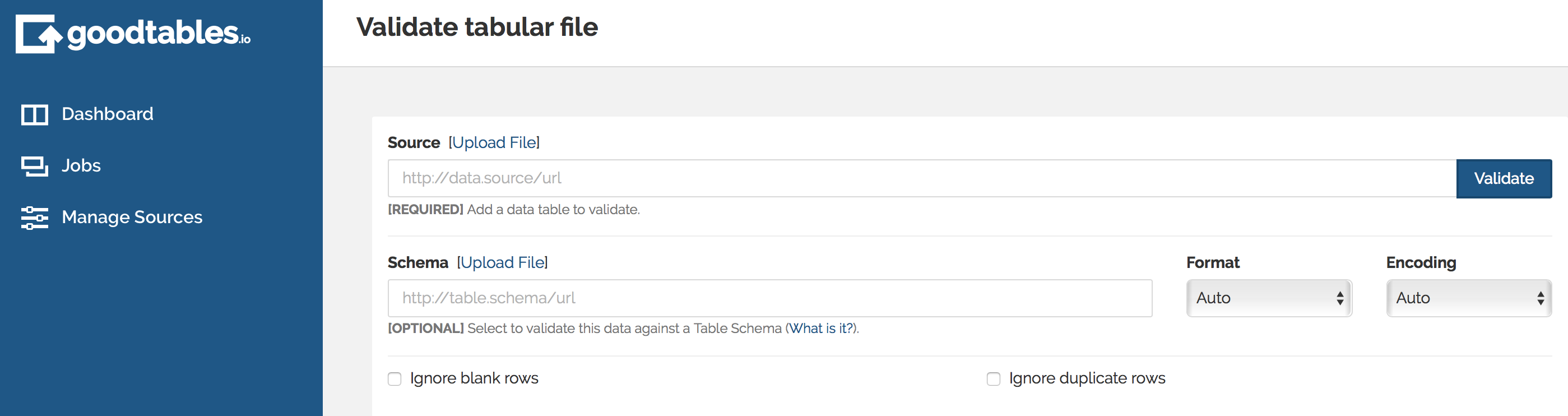The image size is (1568, 416).
Task: Click Upload File link next to Source
Action: pyautogui.click(x=494, y=142)
